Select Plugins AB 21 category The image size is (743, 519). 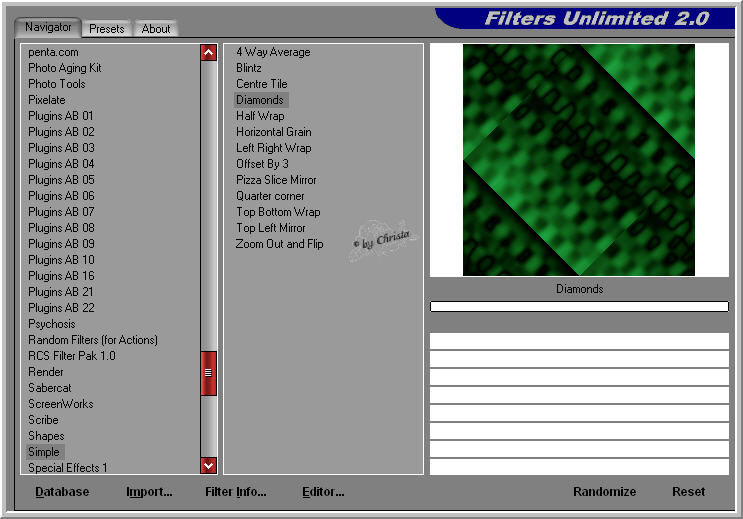point(61,292)
